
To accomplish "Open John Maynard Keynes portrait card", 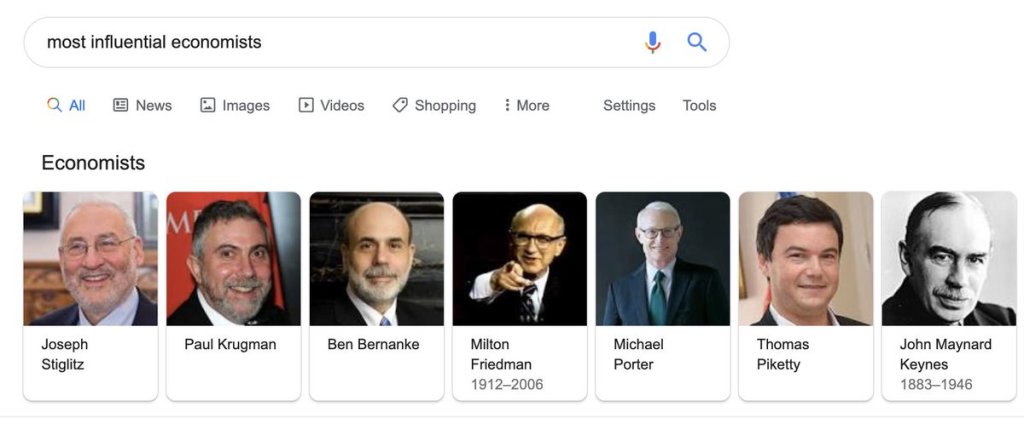I will [948, 258].
